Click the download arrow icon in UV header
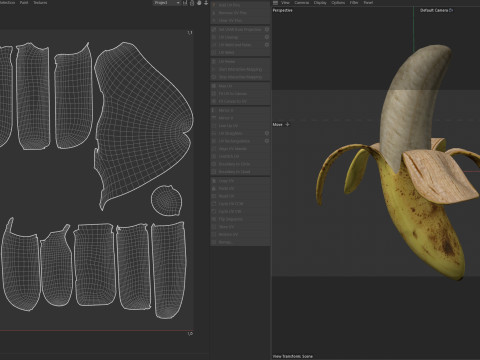Viewport: 480px width, 360px height. tap(206, 3)
